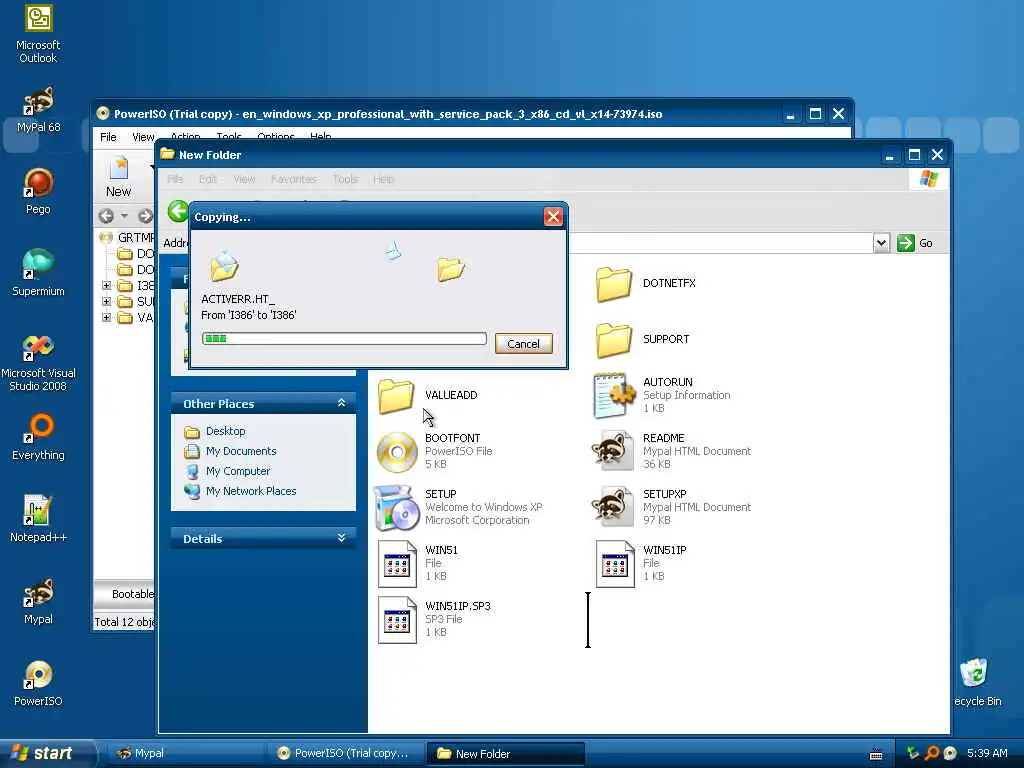Close the Copying dialog
The height and width of the screenshot is (768, 1024).
coord(553,217)
